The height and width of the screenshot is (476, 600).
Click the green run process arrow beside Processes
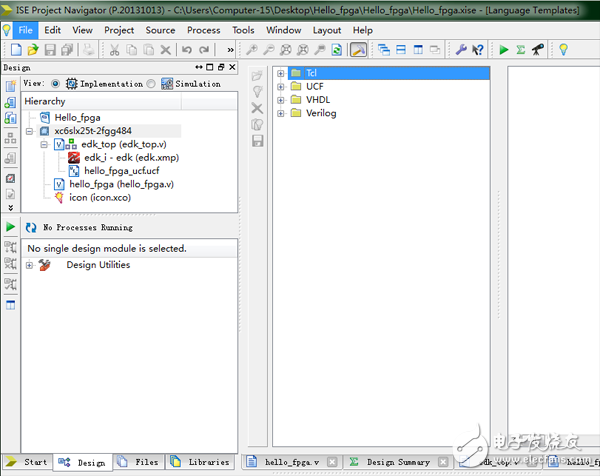coord(11,228)
